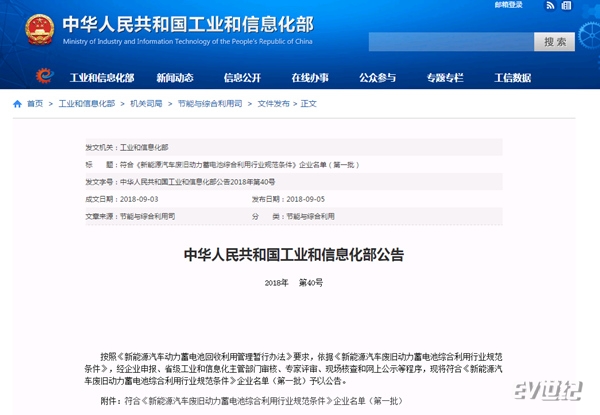600x415 pixels.
Task: Click the icon next to the RSS icon
Action: 566,5
